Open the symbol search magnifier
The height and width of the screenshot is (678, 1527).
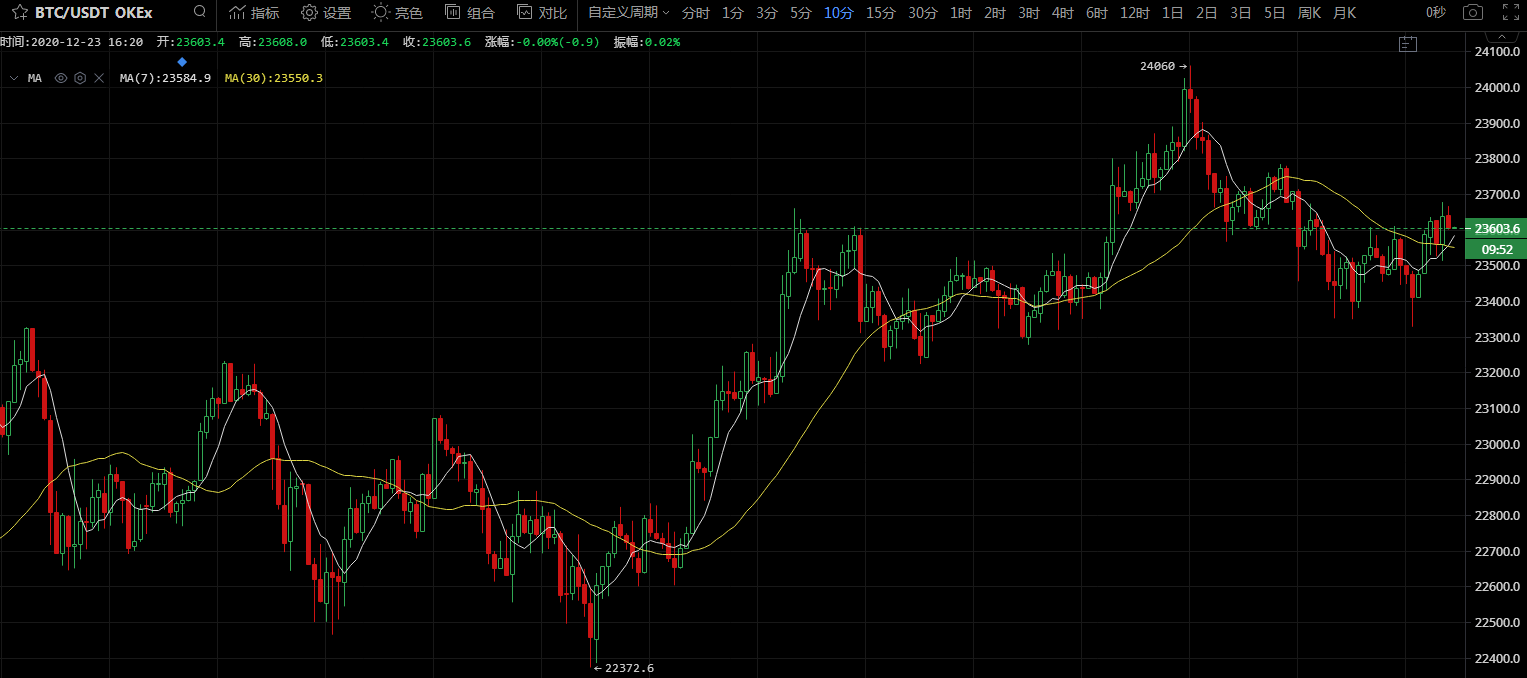click(x=200, y=12)
